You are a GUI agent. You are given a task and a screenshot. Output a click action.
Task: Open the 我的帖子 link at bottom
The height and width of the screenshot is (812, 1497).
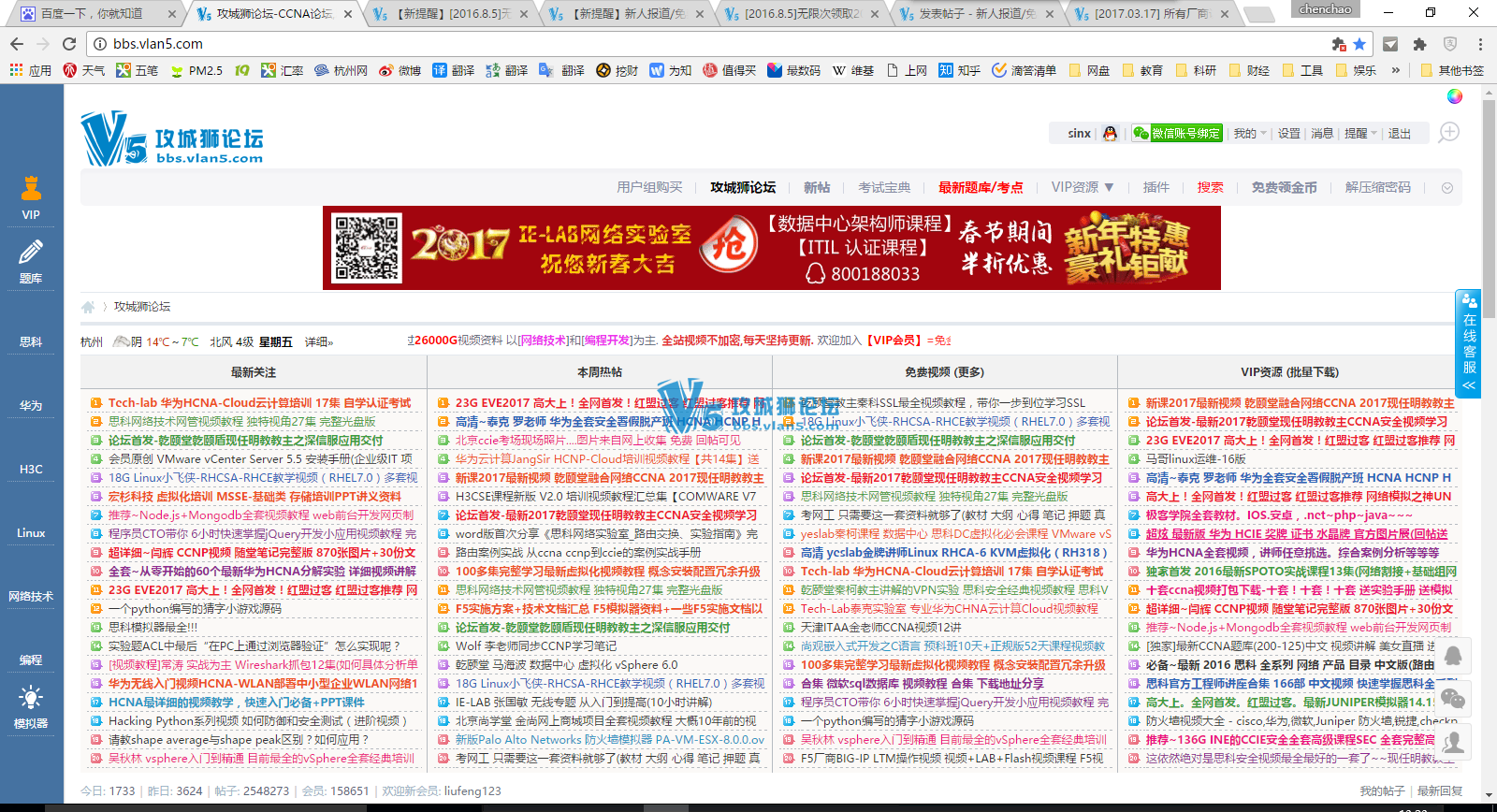coord(1382,790)
